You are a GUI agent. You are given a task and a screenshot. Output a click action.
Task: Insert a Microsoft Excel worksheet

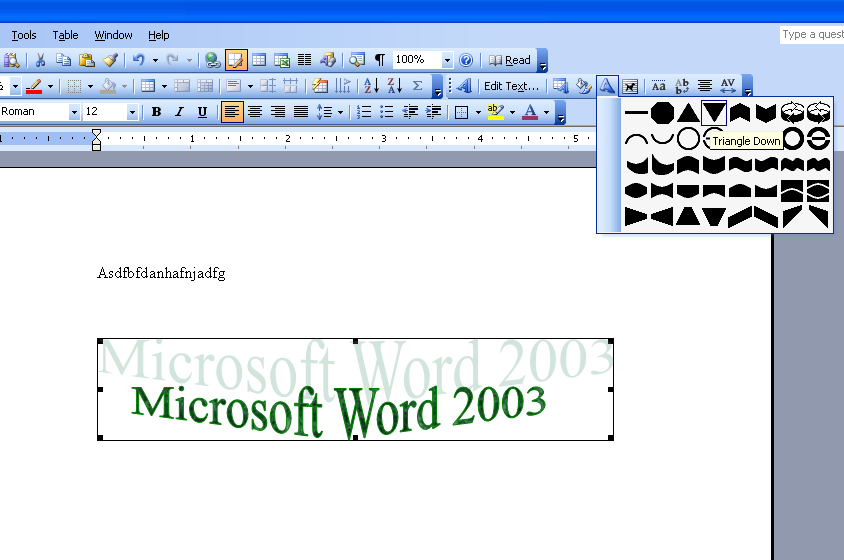(x=282, y=60)
